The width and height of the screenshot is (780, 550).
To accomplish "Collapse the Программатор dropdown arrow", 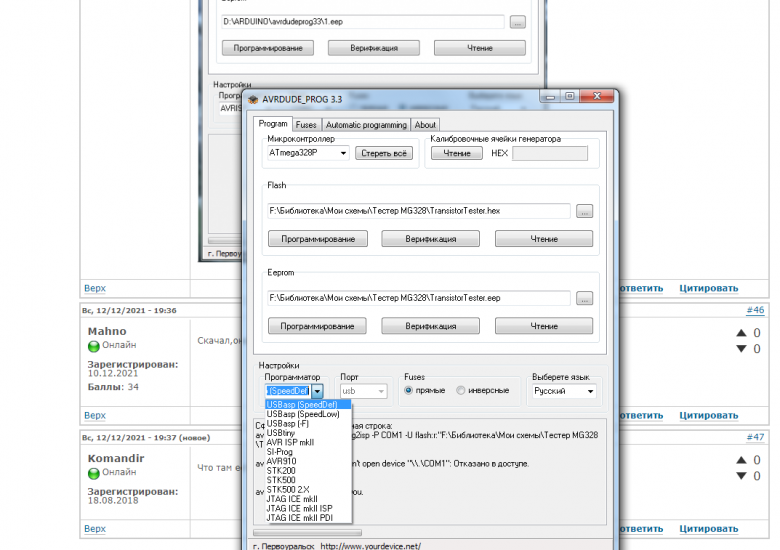I will 317,391.
